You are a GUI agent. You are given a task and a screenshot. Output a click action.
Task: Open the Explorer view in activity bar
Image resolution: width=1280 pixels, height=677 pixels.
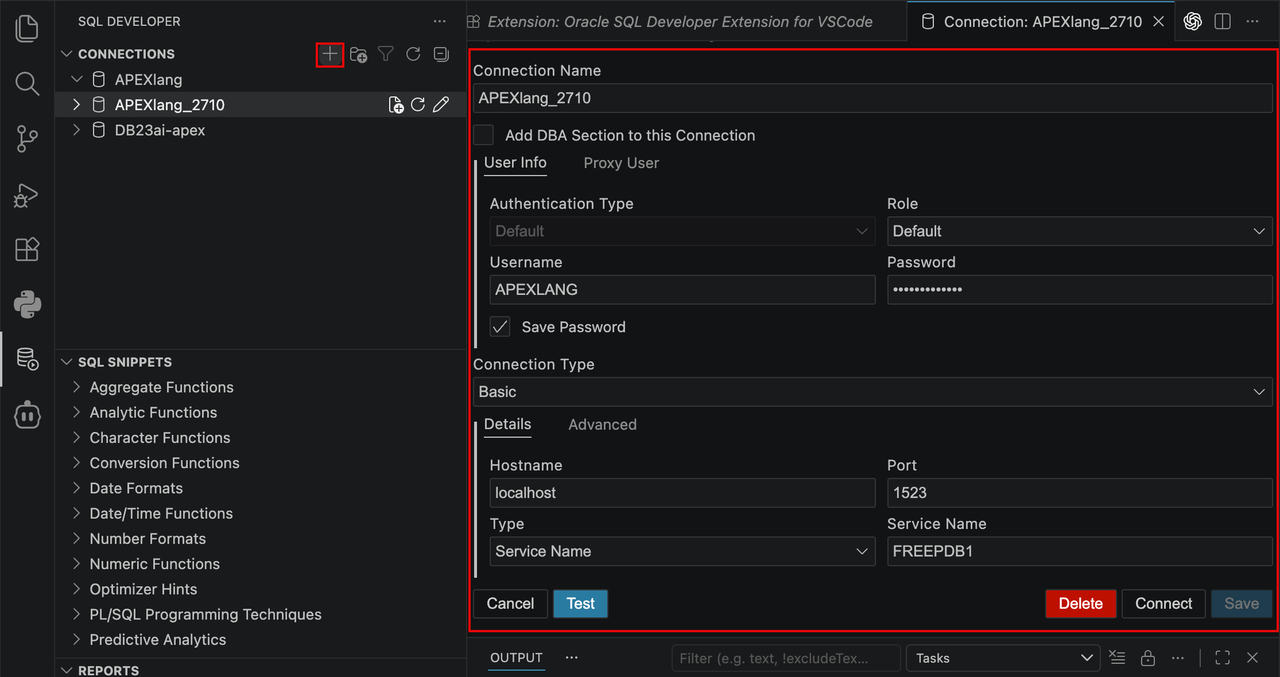[27, 28]
